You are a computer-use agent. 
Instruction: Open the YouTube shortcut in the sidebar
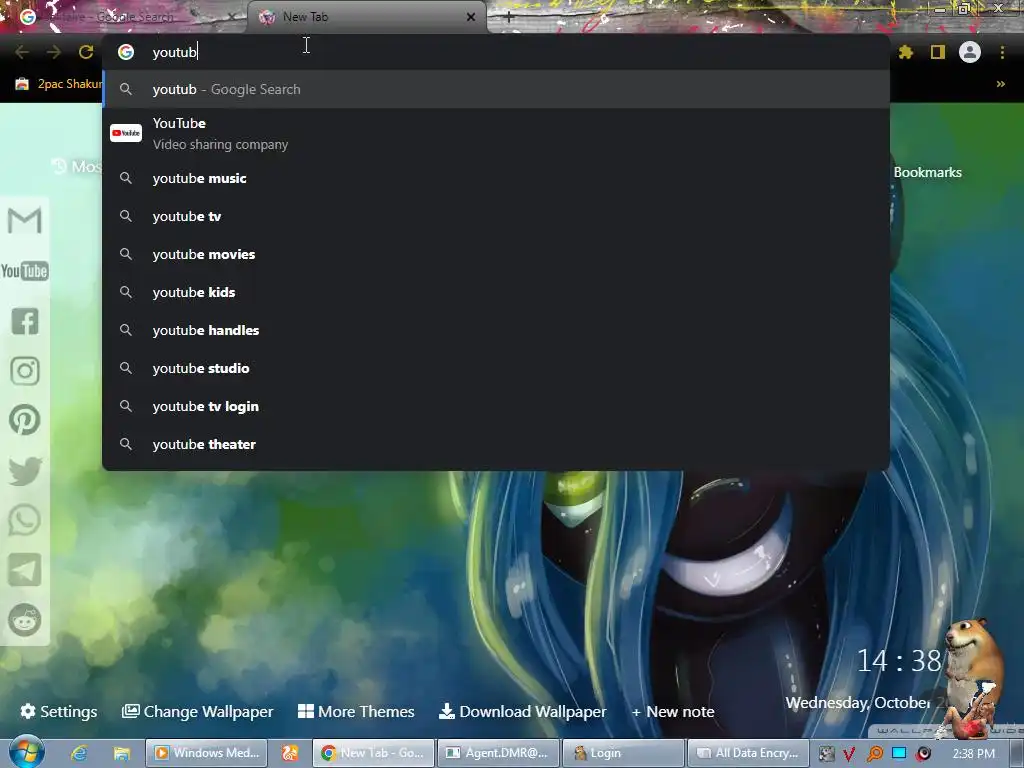(25, 271)
